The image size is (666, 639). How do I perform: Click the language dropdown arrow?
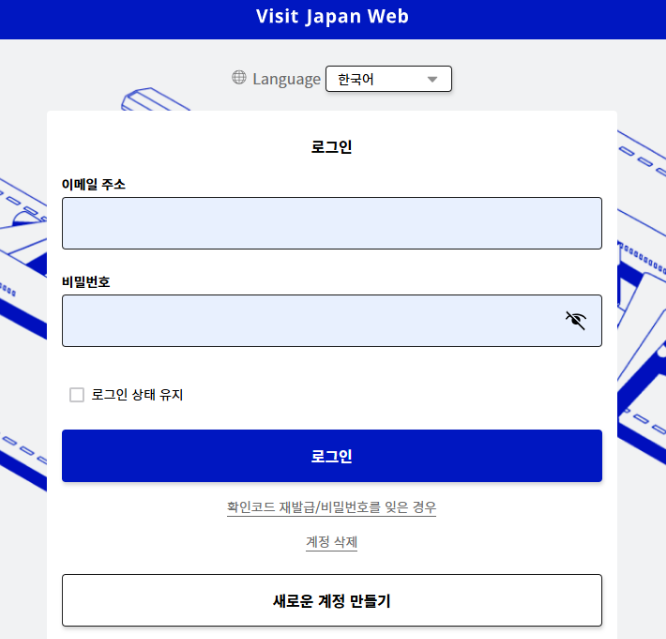(432, 79)
